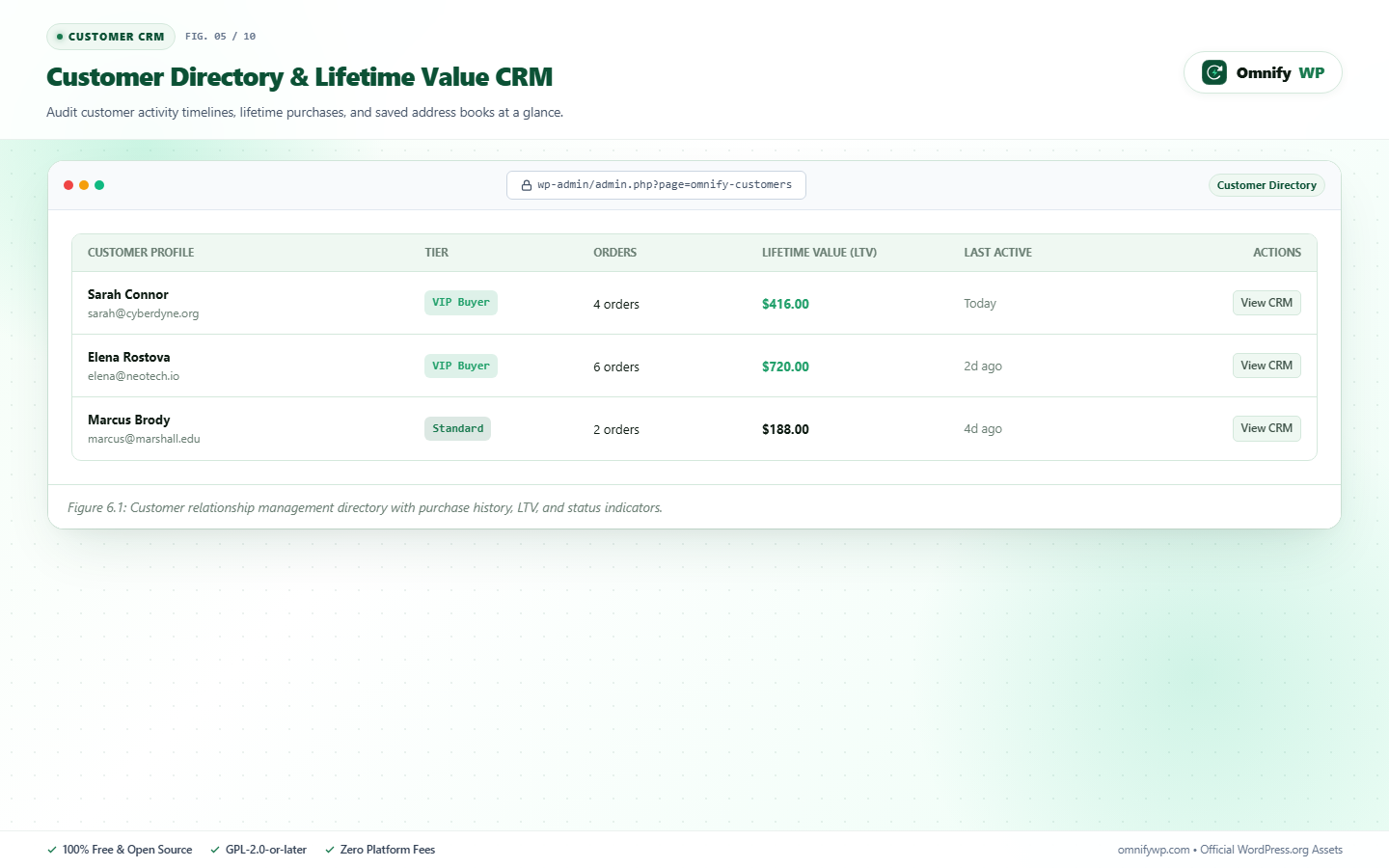This screenshot has width=1389, height=868.
Task: Click checkmark beside 100% Free & Open Source
Action: point(52,850)
